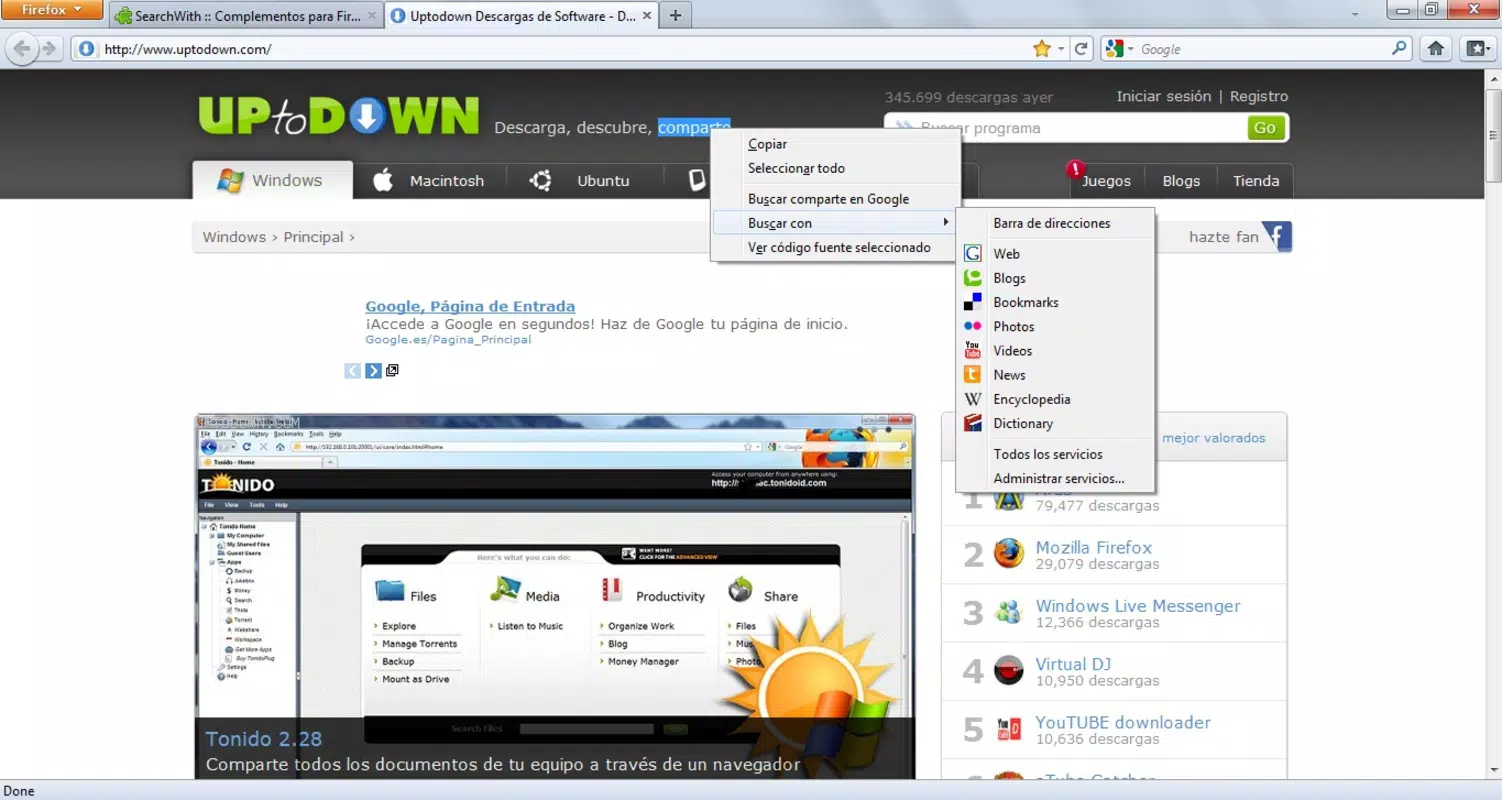Image resolution: width=1502 pixels, height=800 pixels.
Task: Open the Registro link
Action: coord(1259,96)
